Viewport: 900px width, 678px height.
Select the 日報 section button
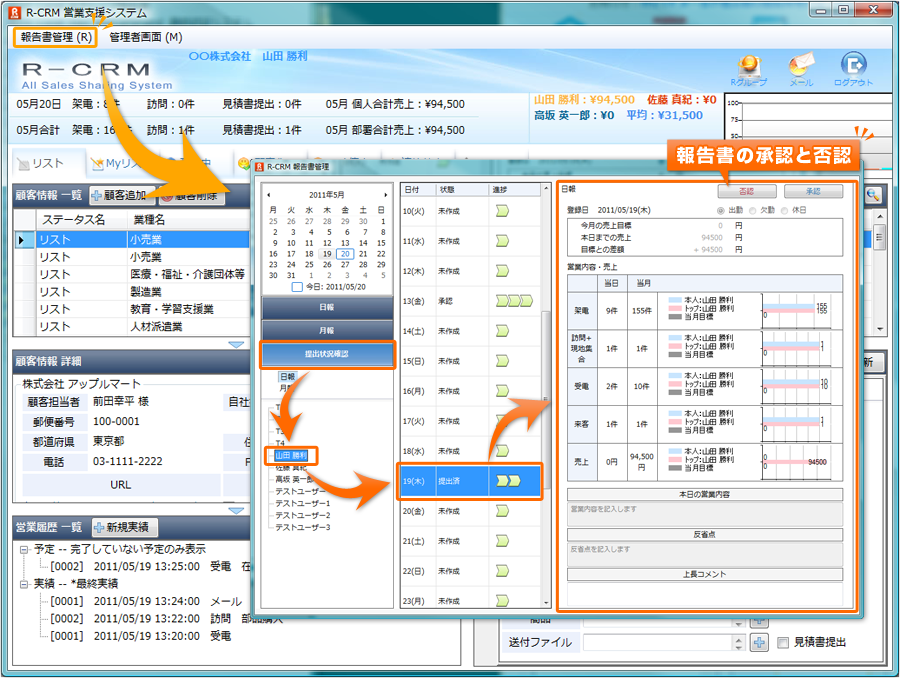pyautogui.click(x=327, y=307)
